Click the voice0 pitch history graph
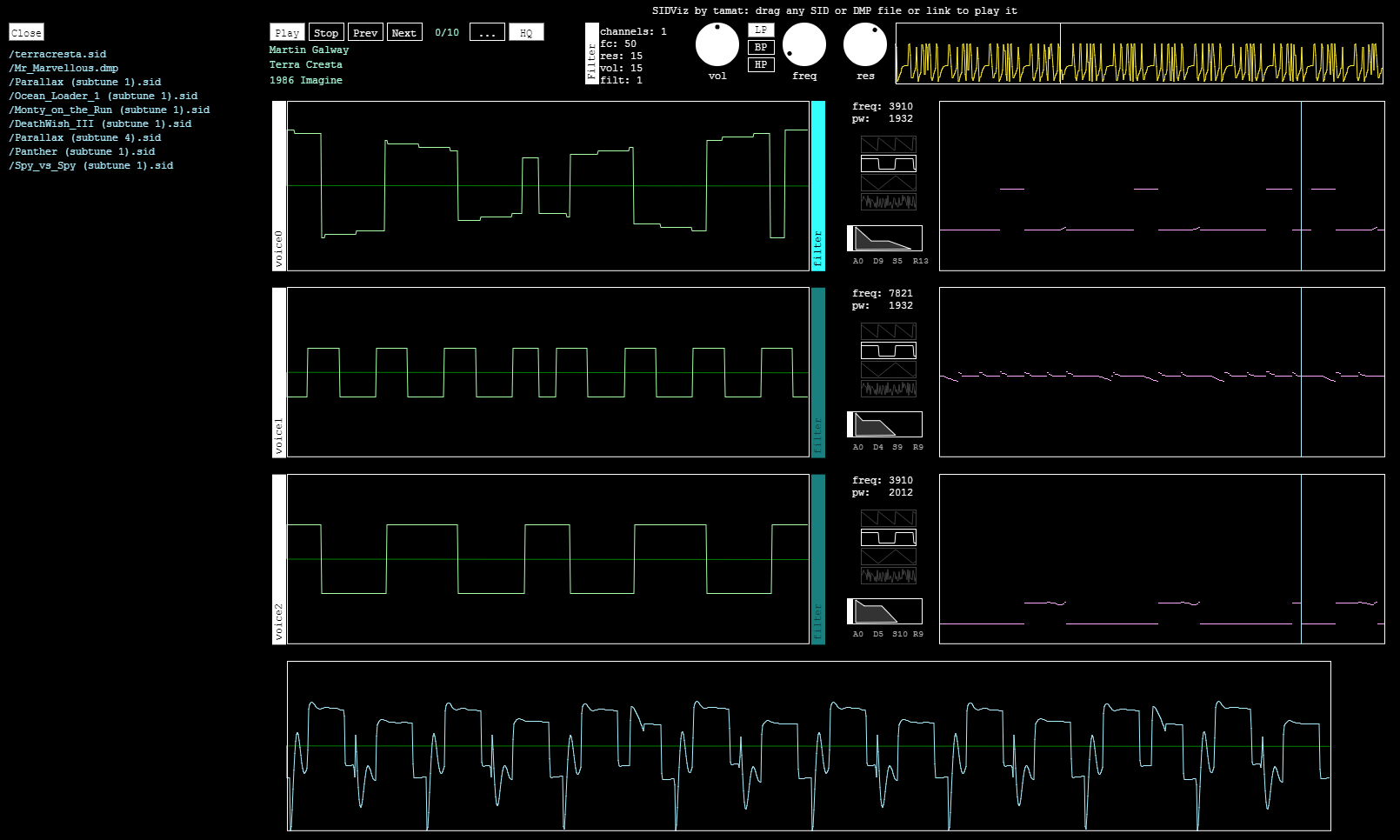This screenshot has height=840, width=1400. point(1162,186)
